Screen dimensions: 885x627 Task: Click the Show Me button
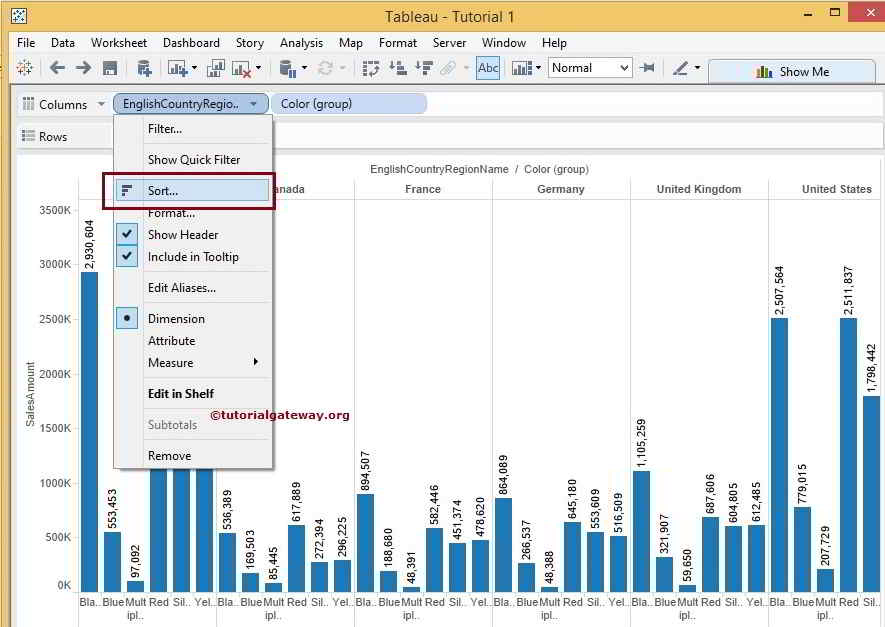click(x=792, y=71)
